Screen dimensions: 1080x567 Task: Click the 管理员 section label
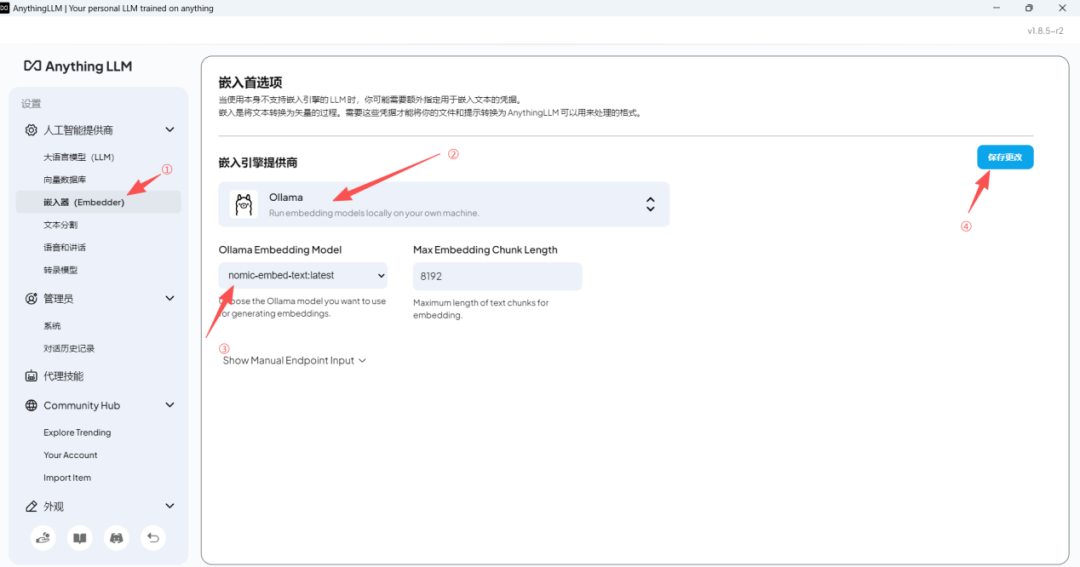(59, 298)
